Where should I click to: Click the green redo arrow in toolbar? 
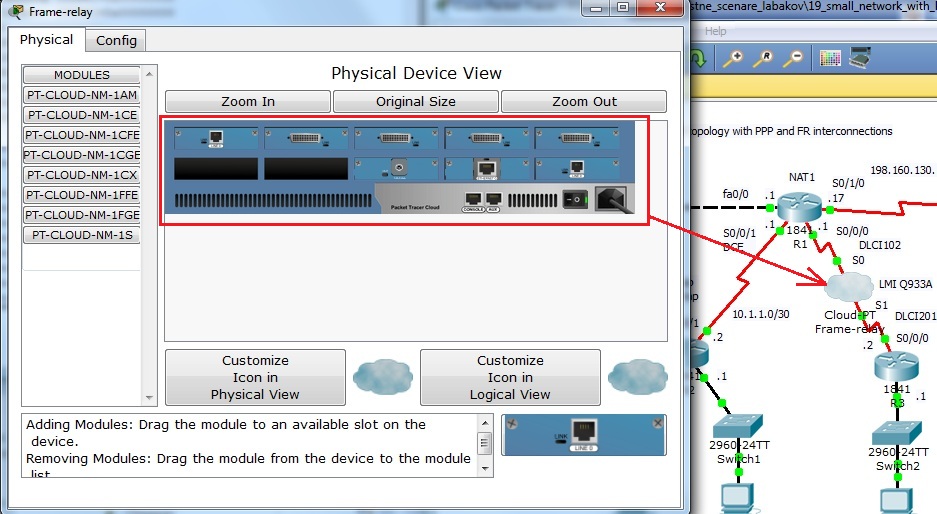698,58
